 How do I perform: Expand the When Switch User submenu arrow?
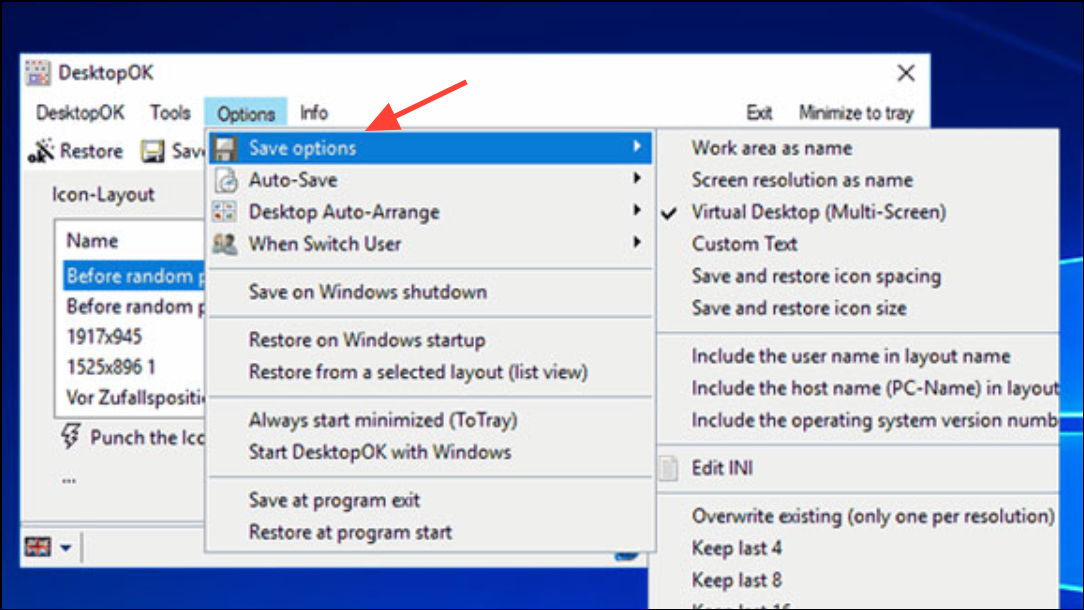point(637,242)
